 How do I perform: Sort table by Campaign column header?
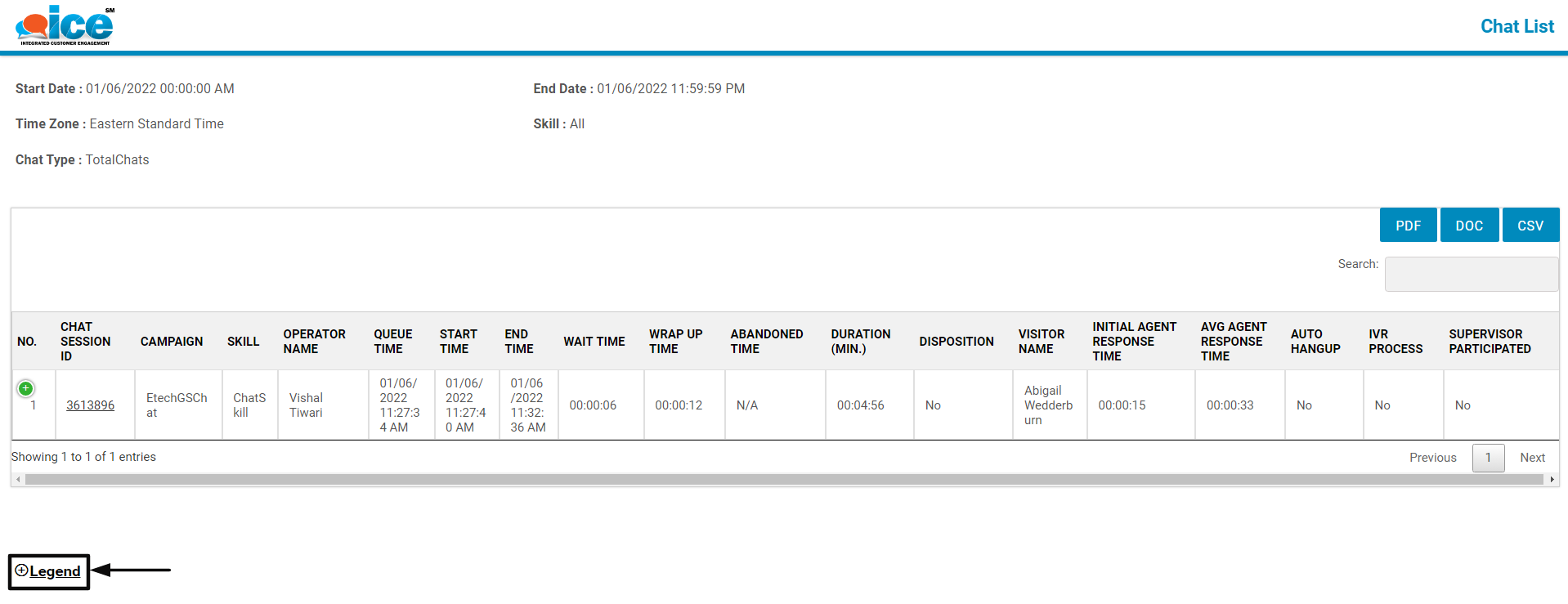172,342
